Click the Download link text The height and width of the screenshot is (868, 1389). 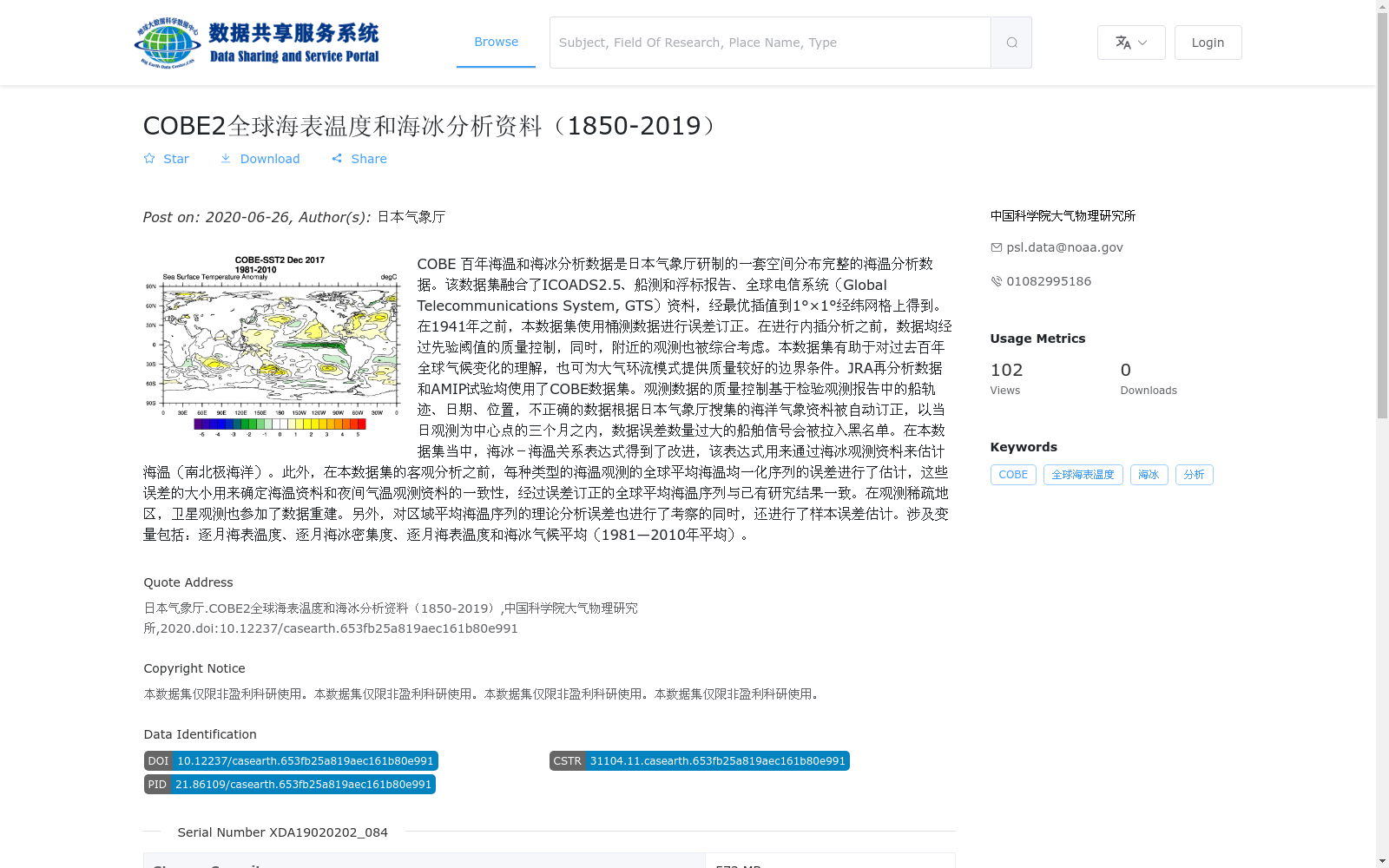click(x=270, y=159)
